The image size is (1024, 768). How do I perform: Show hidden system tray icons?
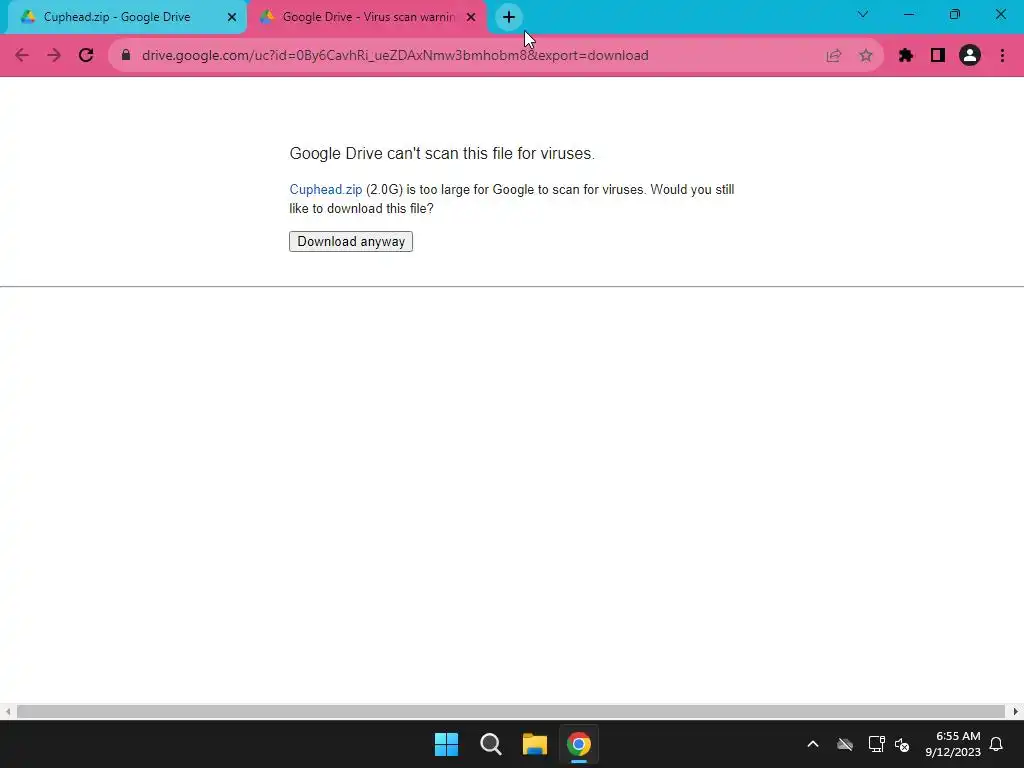813,744
